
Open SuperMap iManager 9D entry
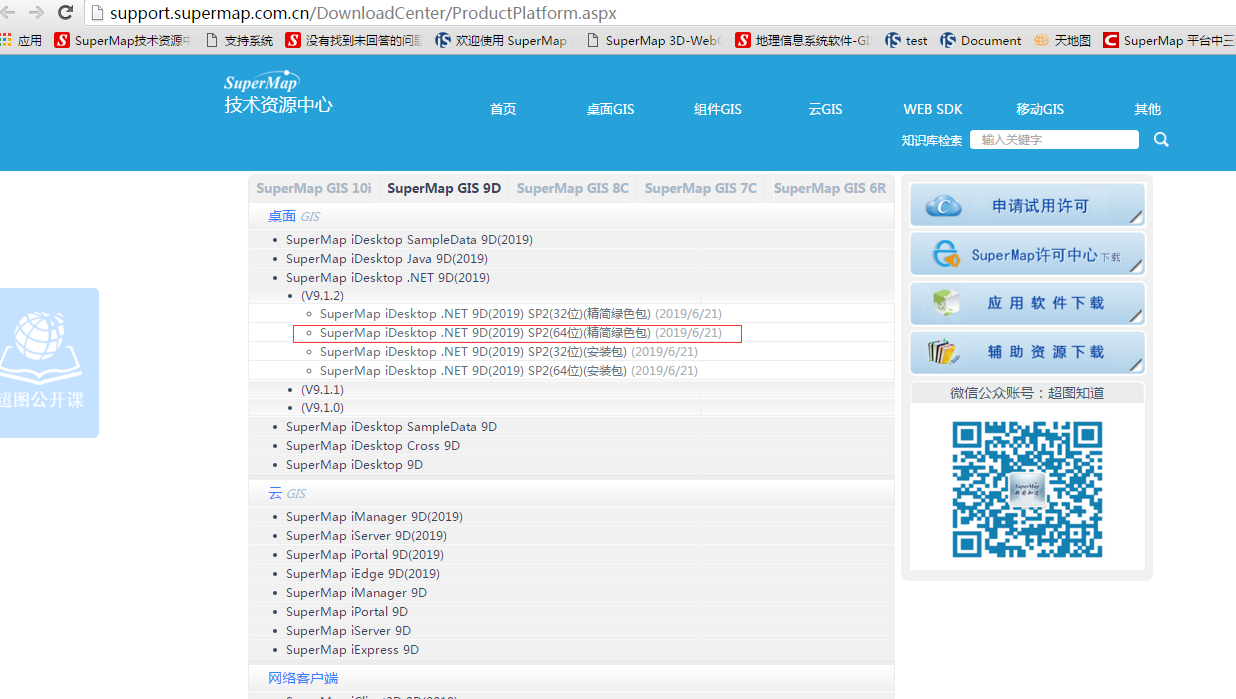click(x=356, y=593)
